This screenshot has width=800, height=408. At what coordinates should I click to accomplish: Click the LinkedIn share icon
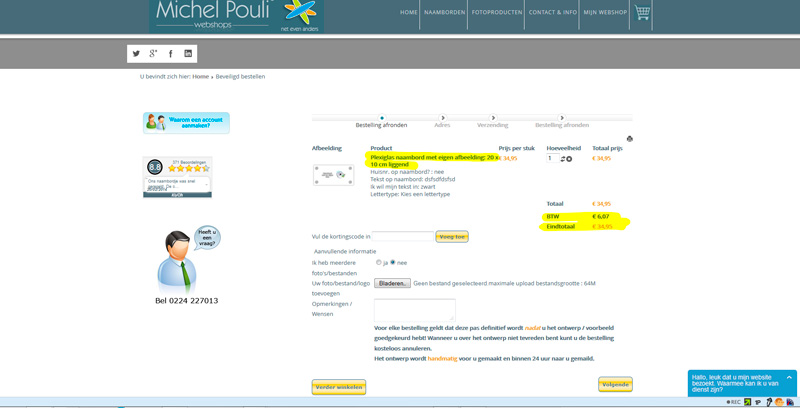coord(188,54)
